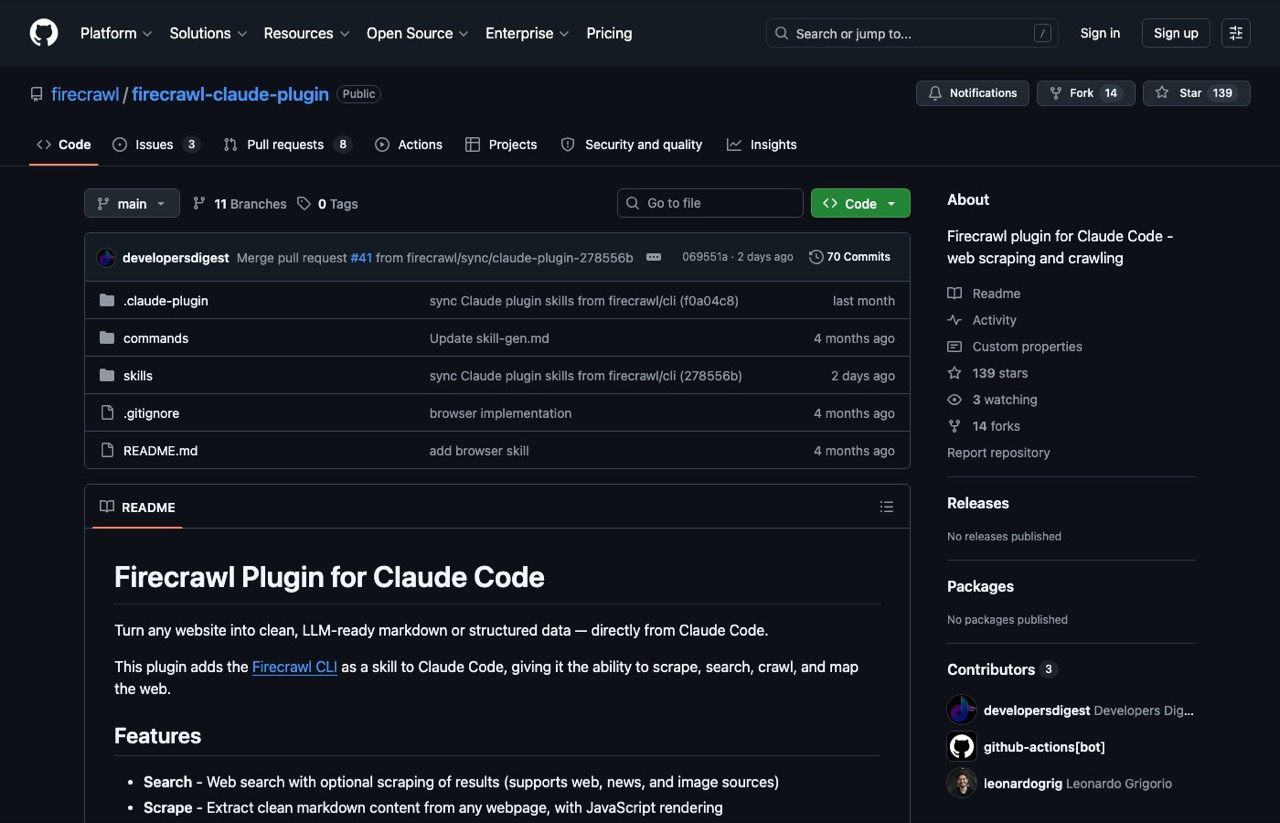The height and width of the screenshot is (823, 1280).
Task: Expand the Resources menu
Action: click(307, 33)
